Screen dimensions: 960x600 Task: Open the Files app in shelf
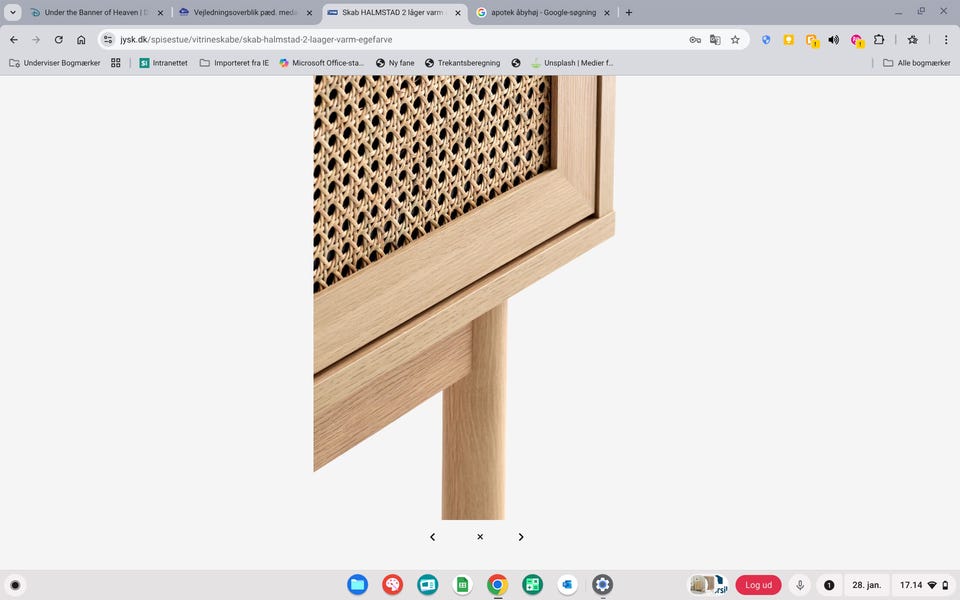coord(358,585)
